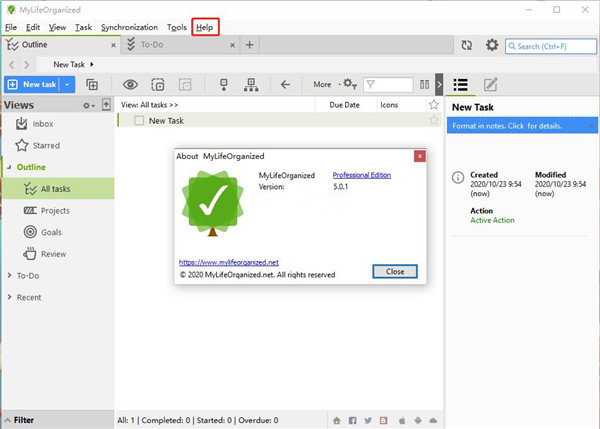Click the Facebook icon in status bar

click(x=352, y=421)
